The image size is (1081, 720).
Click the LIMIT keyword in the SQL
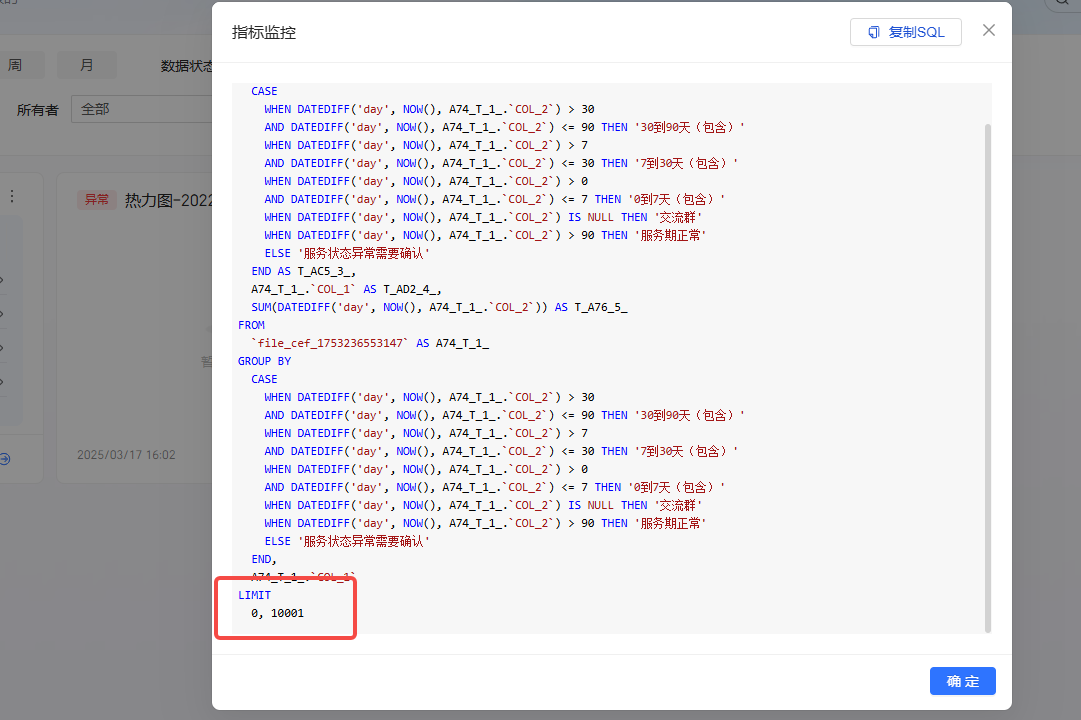click(254, 595)
